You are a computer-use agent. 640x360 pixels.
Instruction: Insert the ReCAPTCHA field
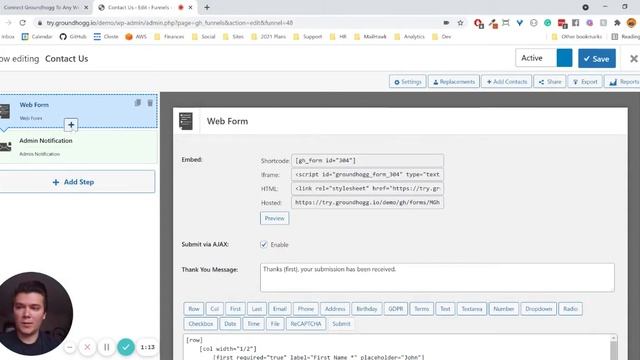point(306,324)
